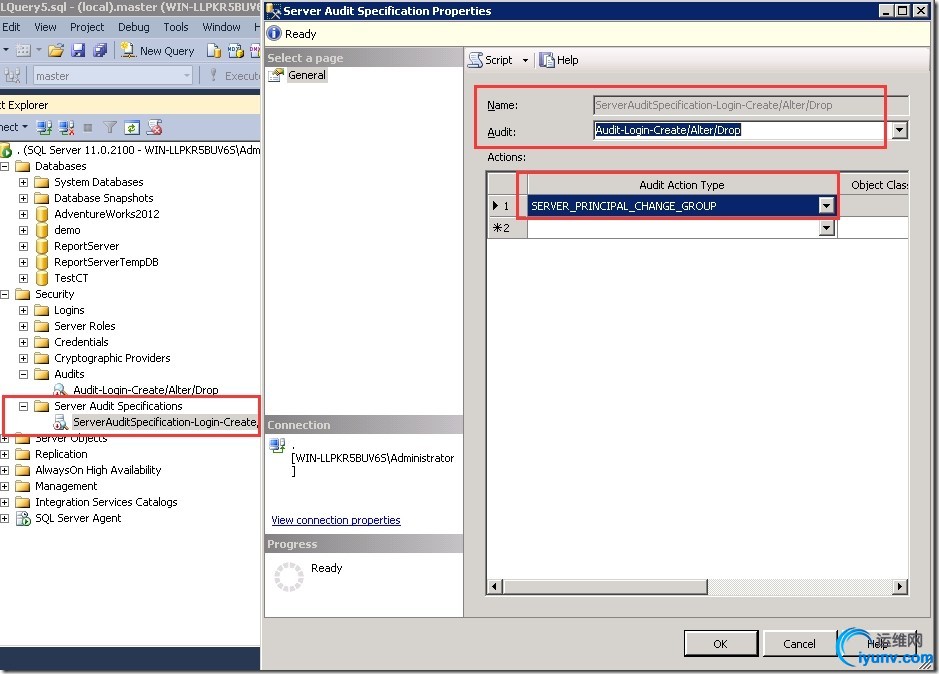Click the Filter funnel icon
Image resolution: width=939 pixels, height=674 pixels.
point(110,127)
